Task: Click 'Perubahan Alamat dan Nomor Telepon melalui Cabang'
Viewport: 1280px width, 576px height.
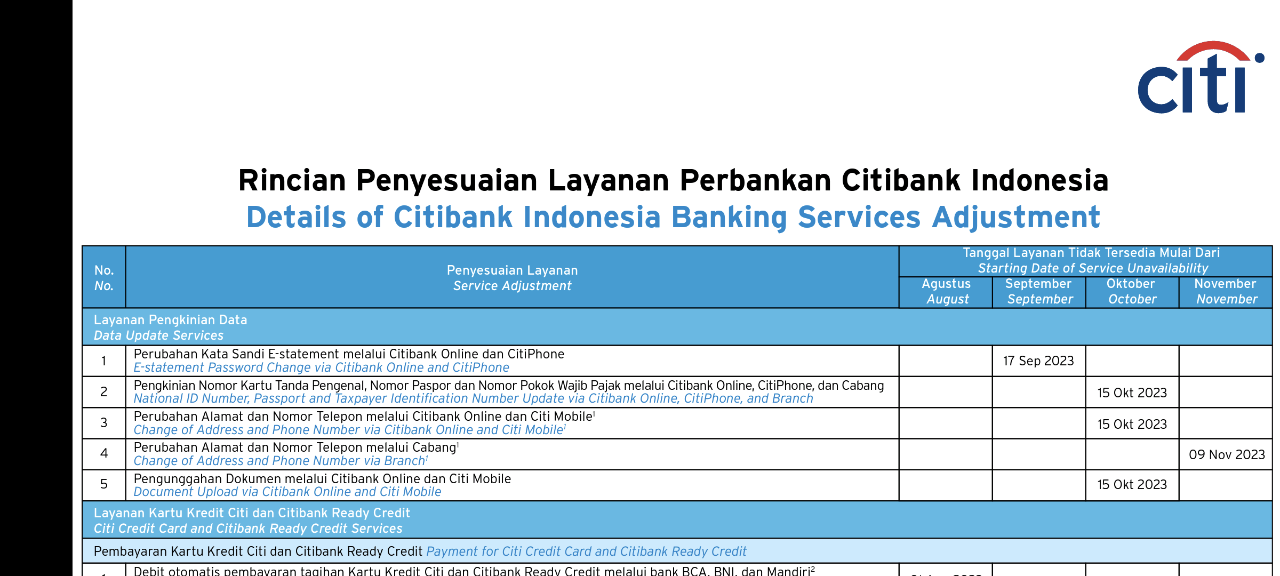Action: tap(296, 447)
